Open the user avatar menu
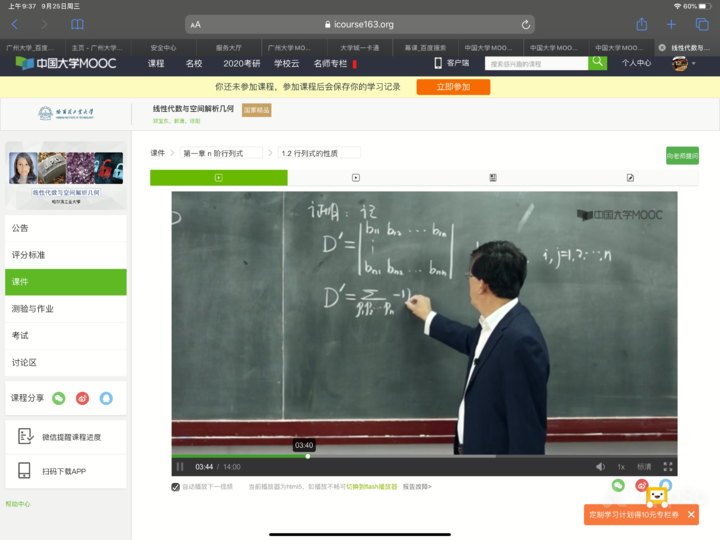720x540 pixels. point(683,63)
